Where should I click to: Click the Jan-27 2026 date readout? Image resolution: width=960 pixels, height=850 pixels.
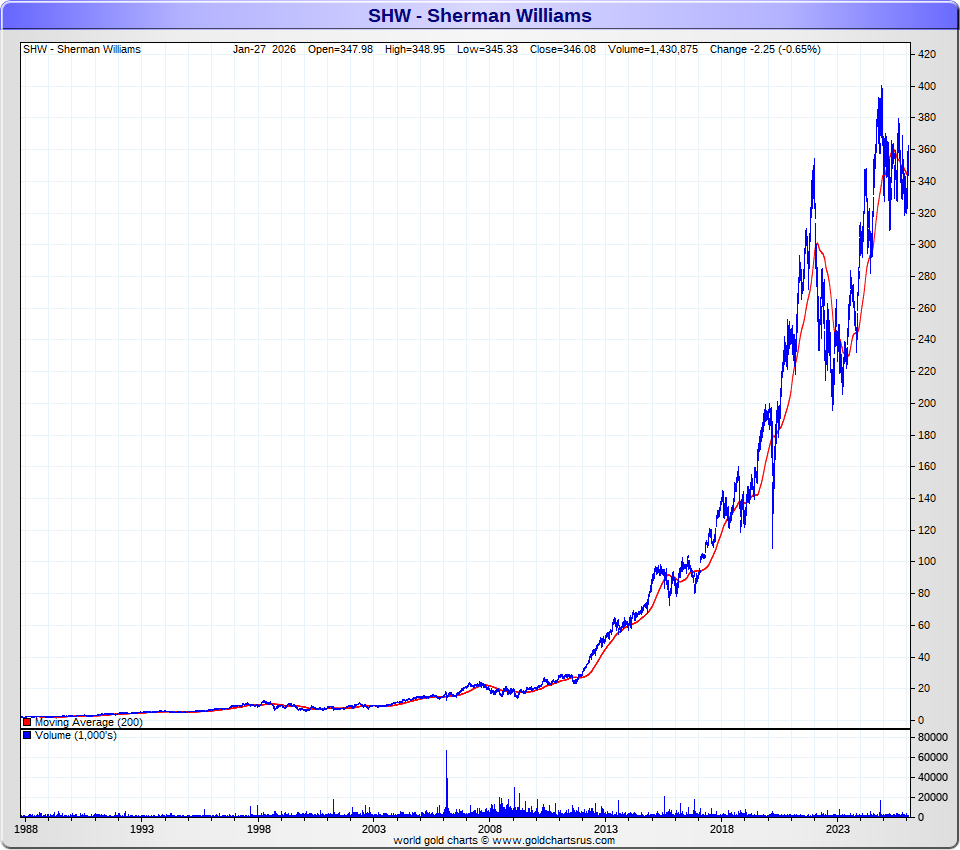[264, 49]
